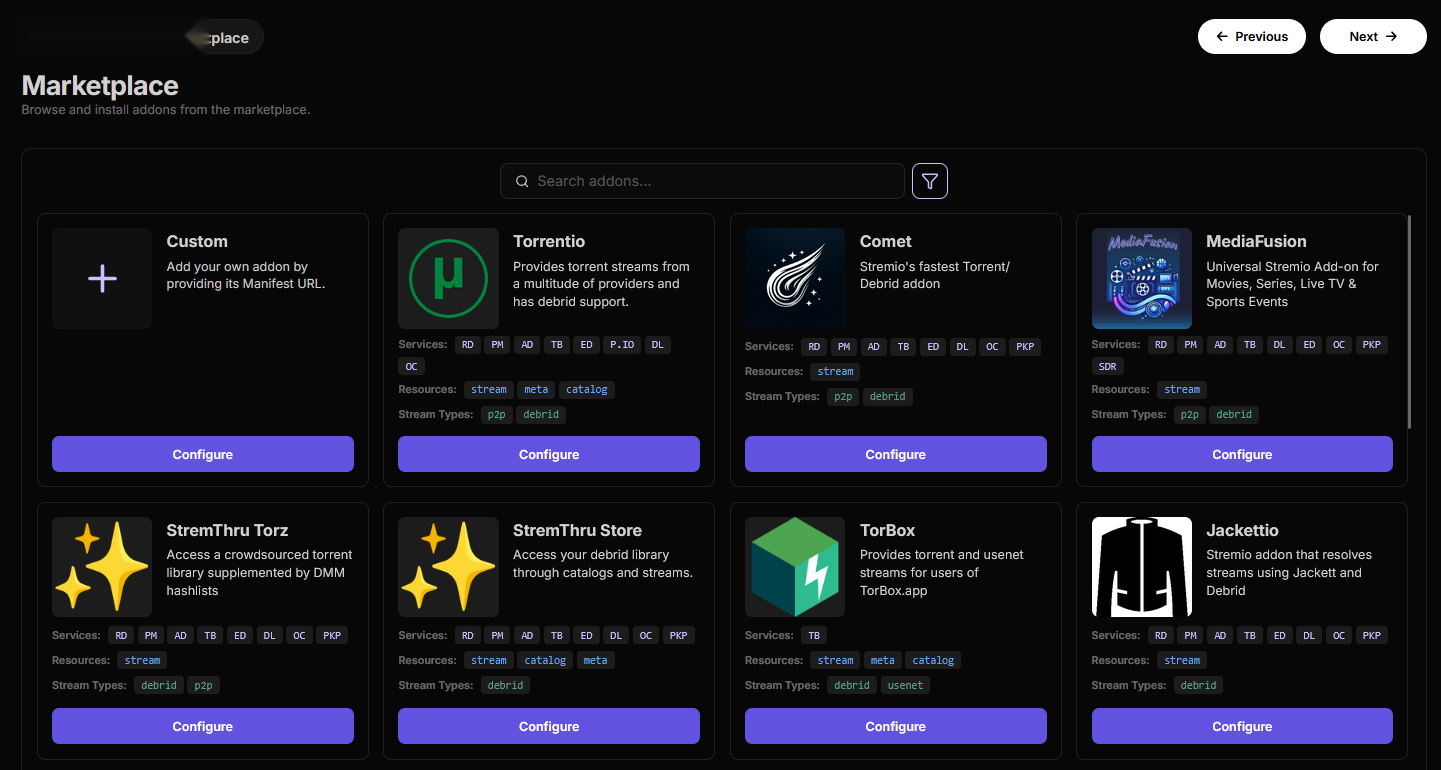Screen dimensions: 1441x770
Task: Configure the Comet addon
Action: click(895, 454)
